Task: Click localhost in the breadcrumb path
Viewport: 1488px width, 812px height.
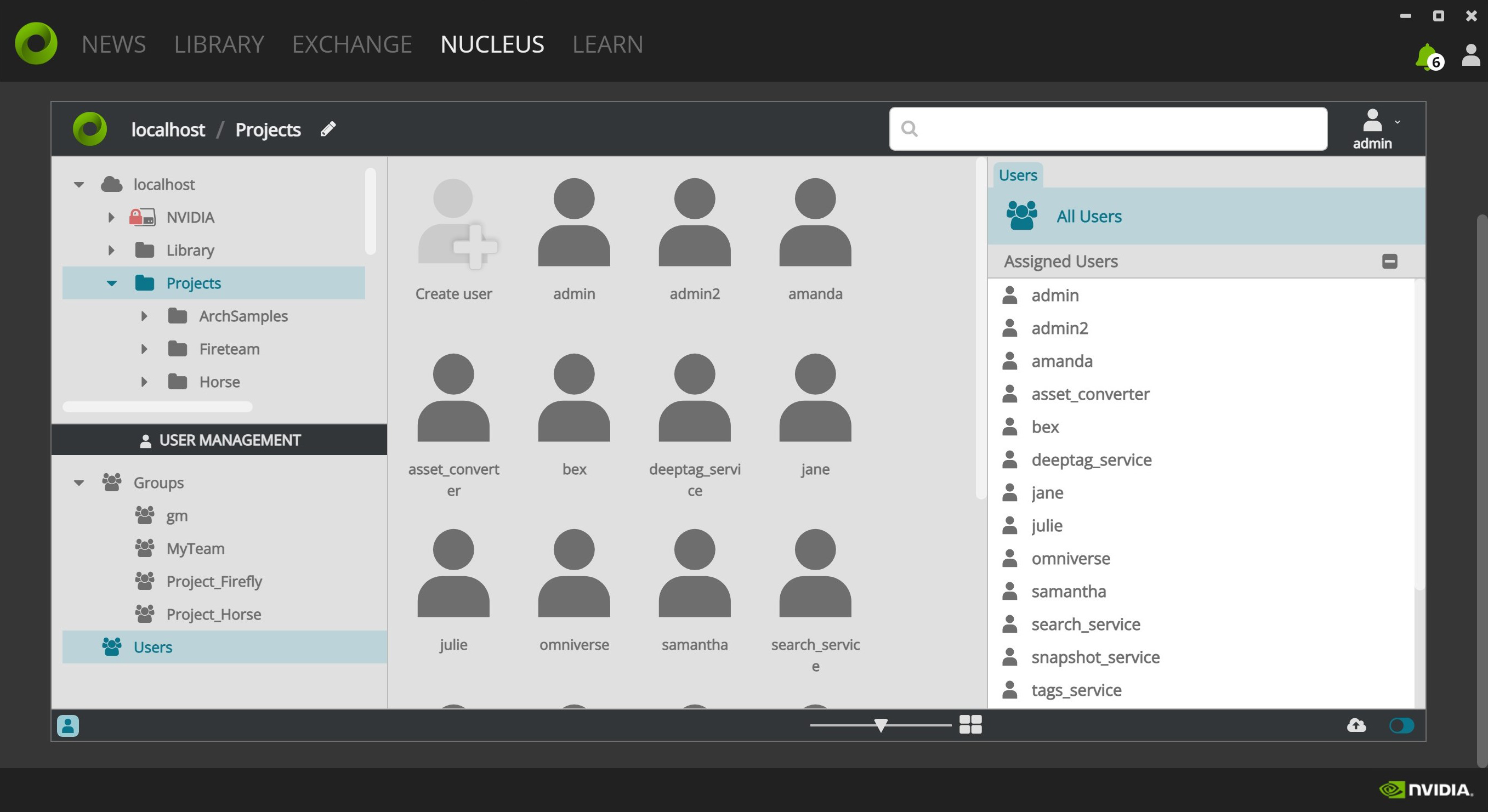Action: click(x=168, y=129)
